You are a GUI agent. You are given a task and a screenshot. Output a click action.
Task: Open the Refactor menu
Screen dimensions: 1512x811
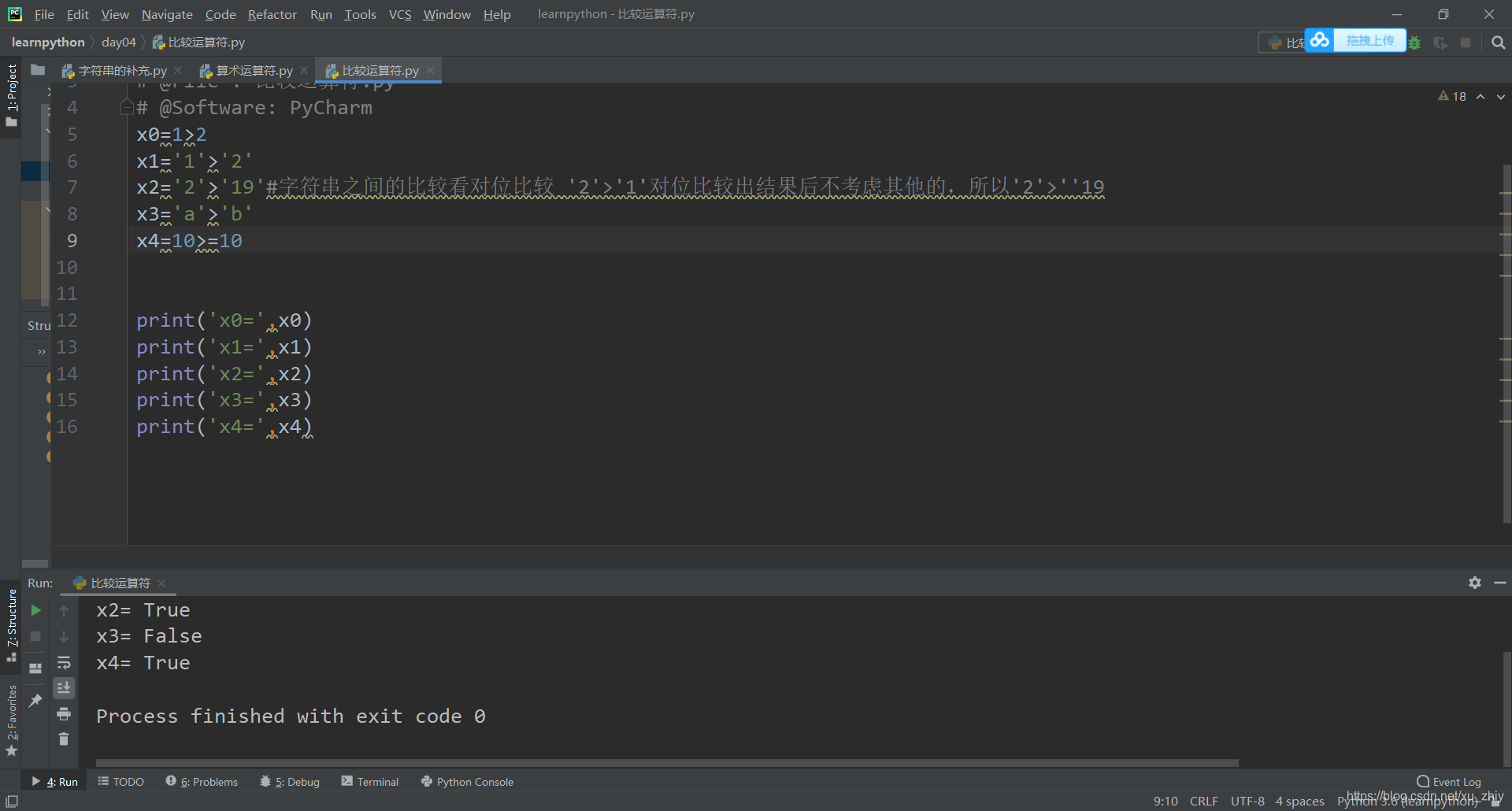click(x=272, y=14)
